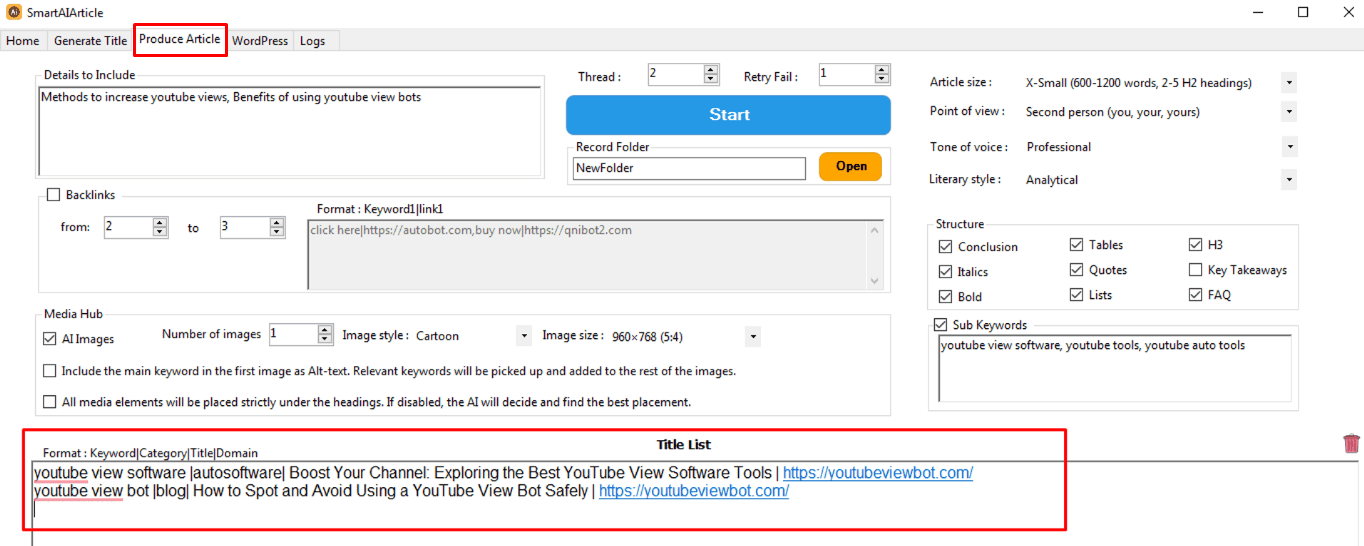Increase the Thread spinner value
The image size is (1364, 546).
pos(711,70)
